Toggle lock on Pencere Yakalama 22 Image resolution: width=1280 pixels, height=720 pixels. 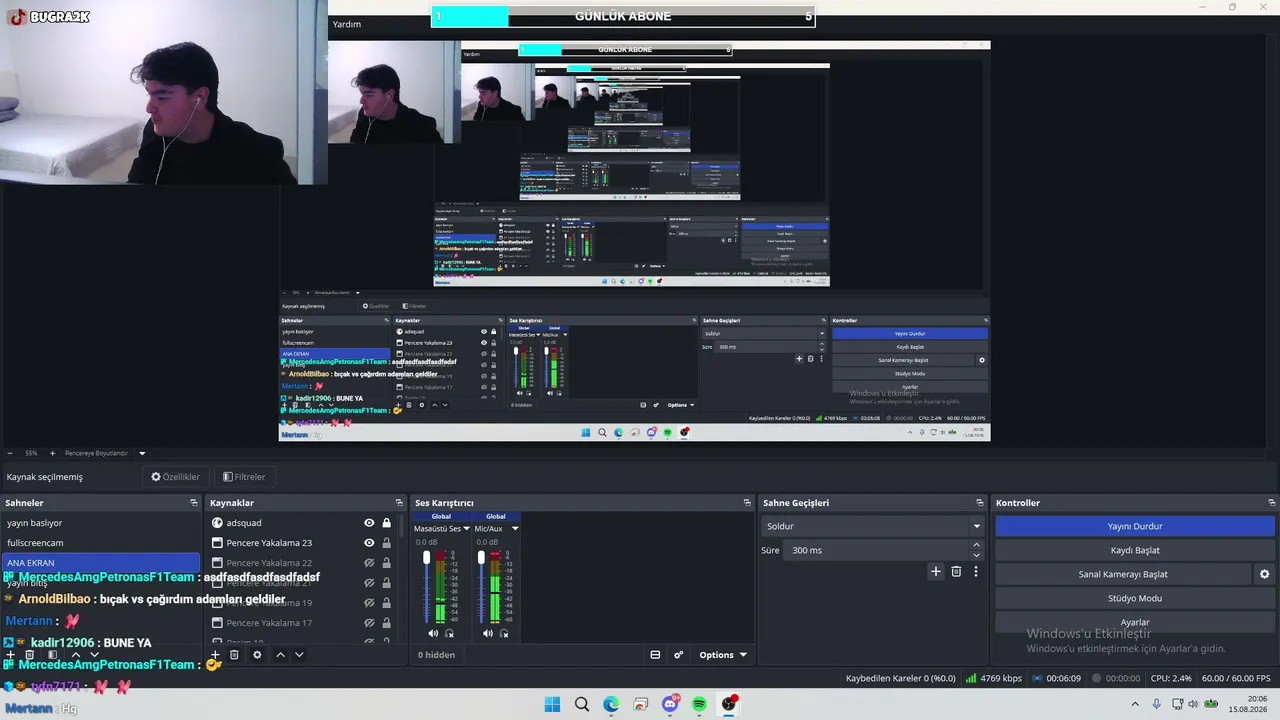(x=386, y=563)
